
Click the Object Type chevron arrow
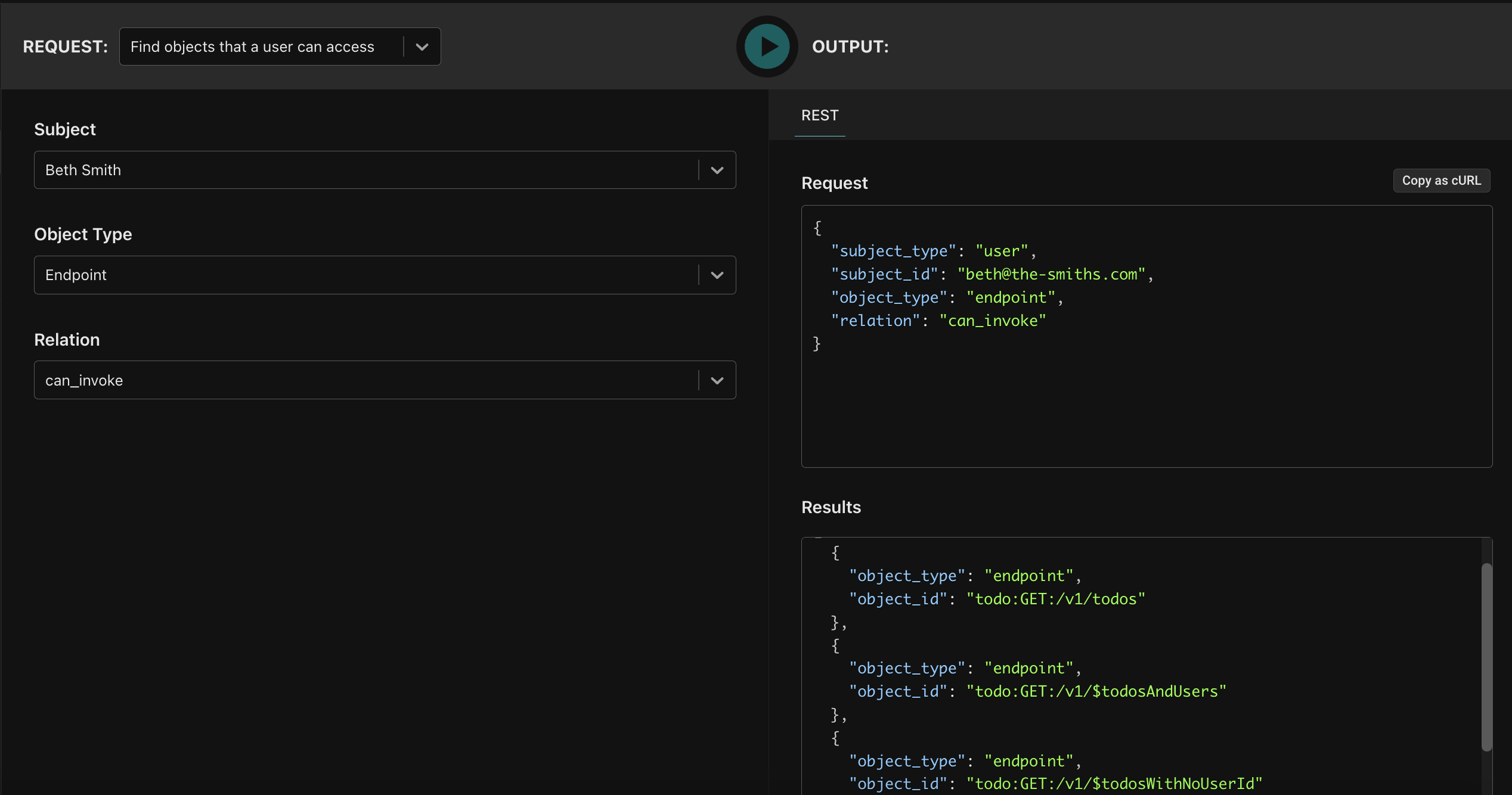(717, 275)
